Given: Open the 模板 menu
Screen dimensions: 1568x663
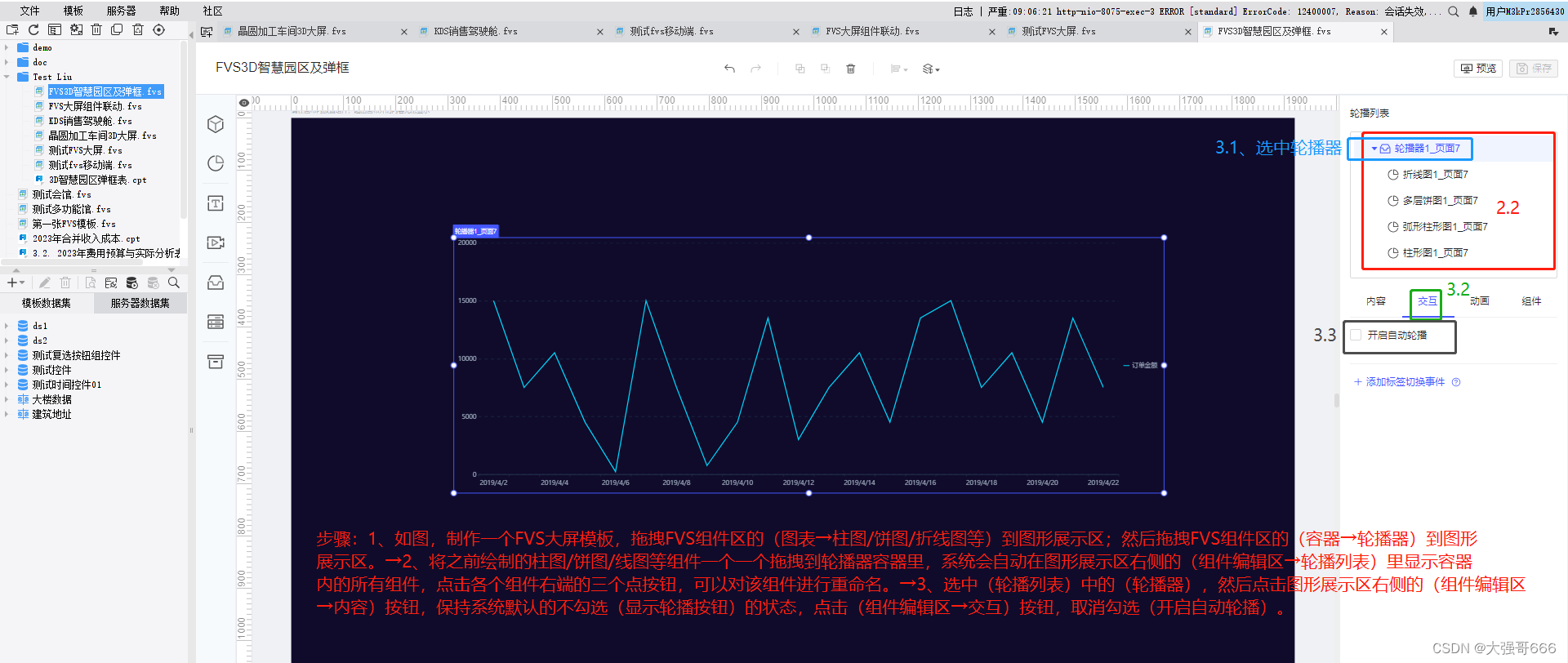Looking at the screenshot, I should click(x=73, y=11).
